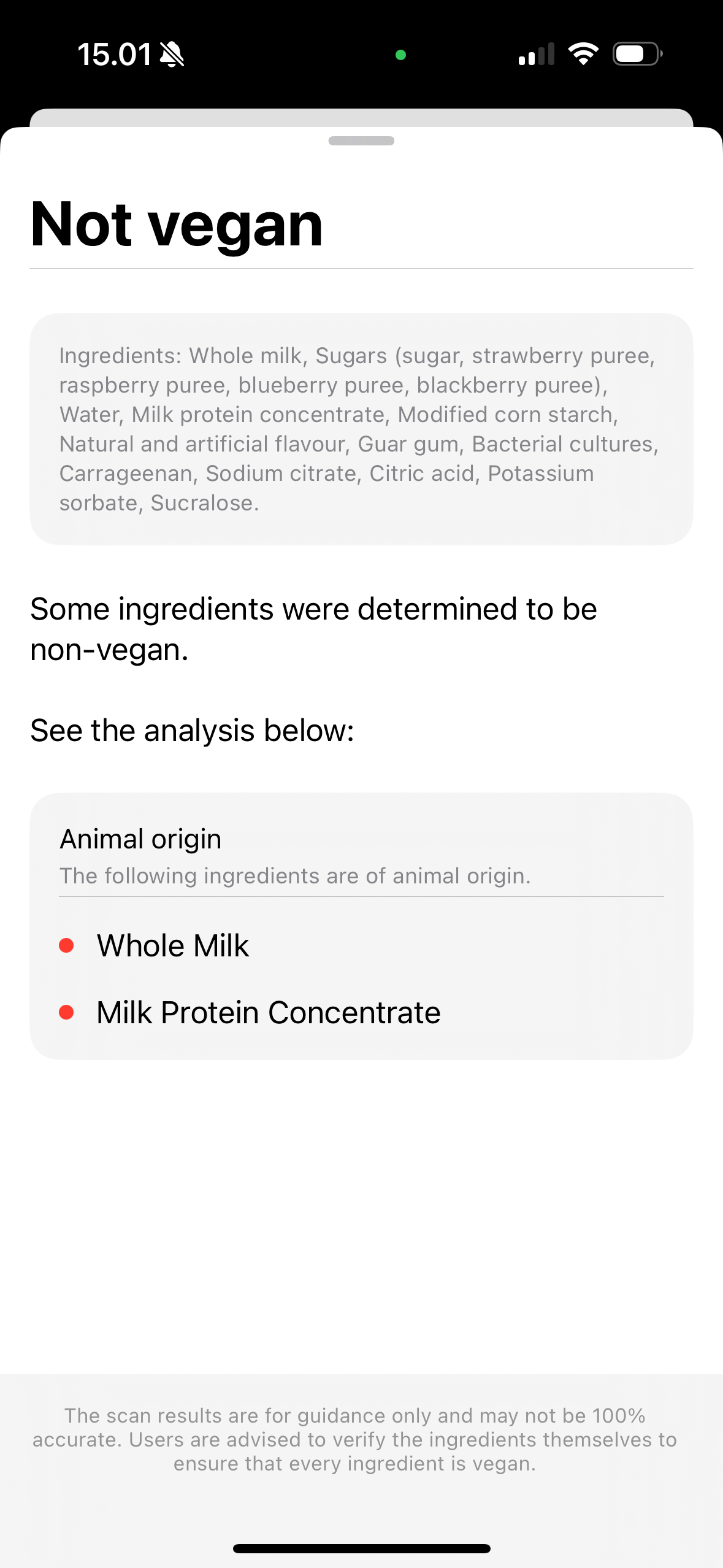Image resolution: width=723 pixels, height=1568 pixels.
Task: Tap the scan accuracy disclaimer text
Action: coord(355,1439)
